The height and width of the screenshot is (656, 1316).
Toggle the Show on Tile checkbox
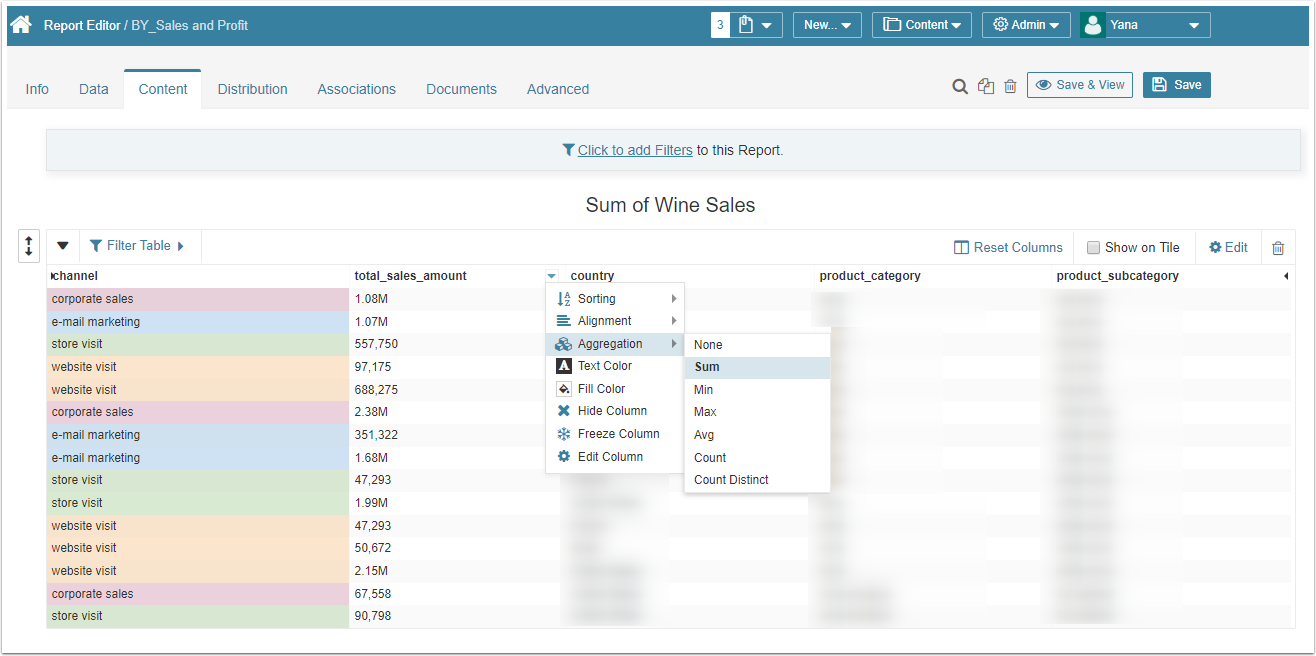[x=1094, y=248]
